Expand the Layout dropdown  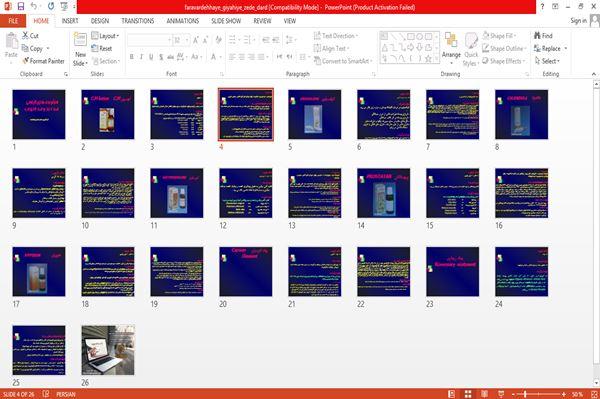[x=105, y=36]
